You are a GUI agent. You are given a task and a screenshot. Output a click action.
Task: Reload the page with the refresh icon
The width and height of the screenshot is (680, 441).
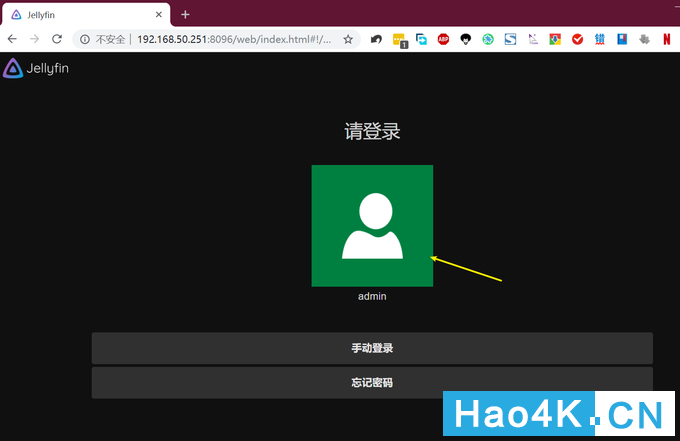tap(57, 39)
